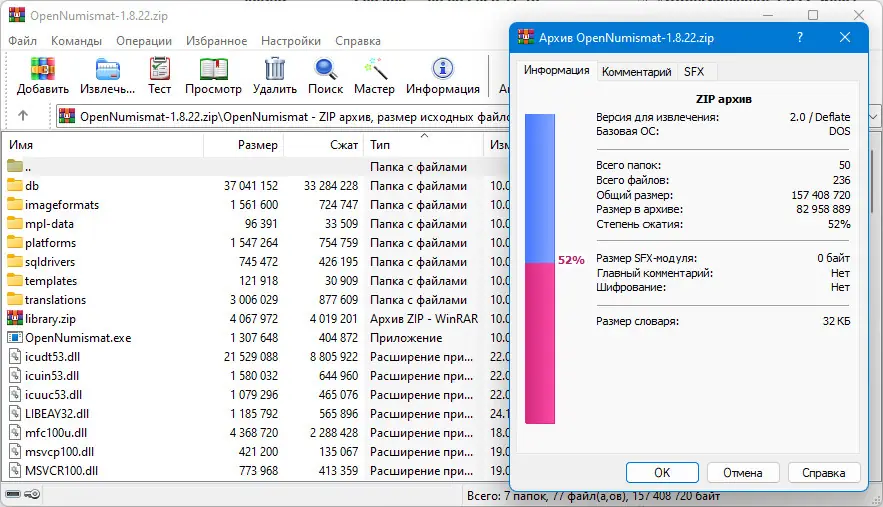Screen dimensions: 883x507
Task: Select the Информация tab in dialog
Action: click(556, 70)
